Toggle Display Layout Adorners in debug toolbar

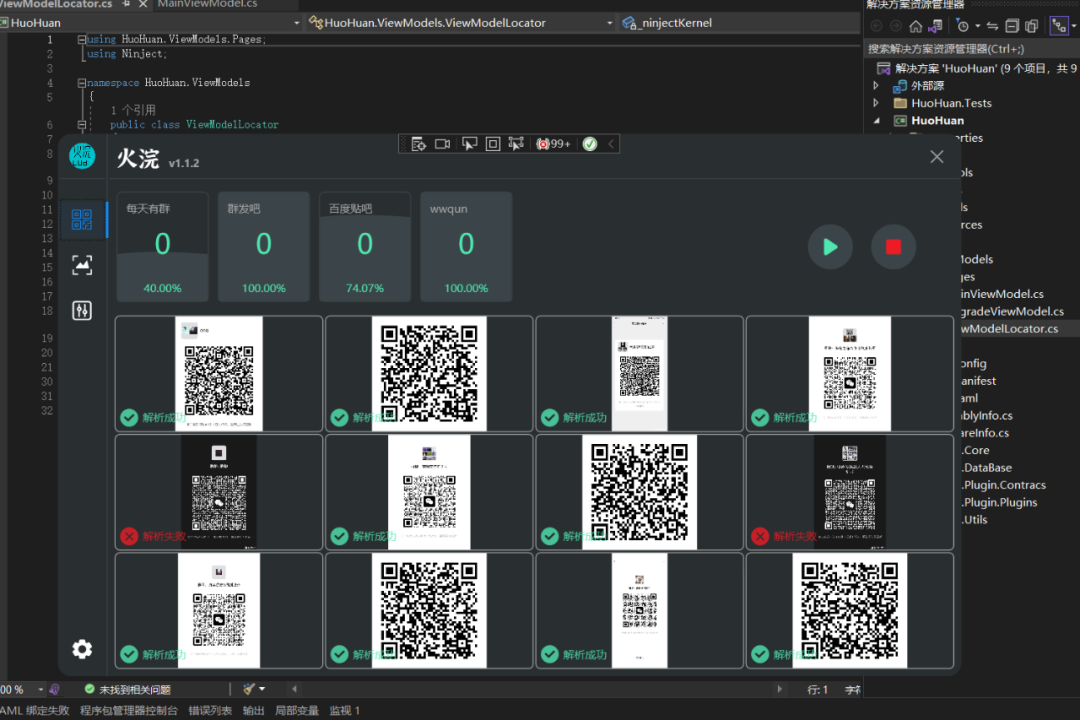pyautogui.click(x=493, y=143)
